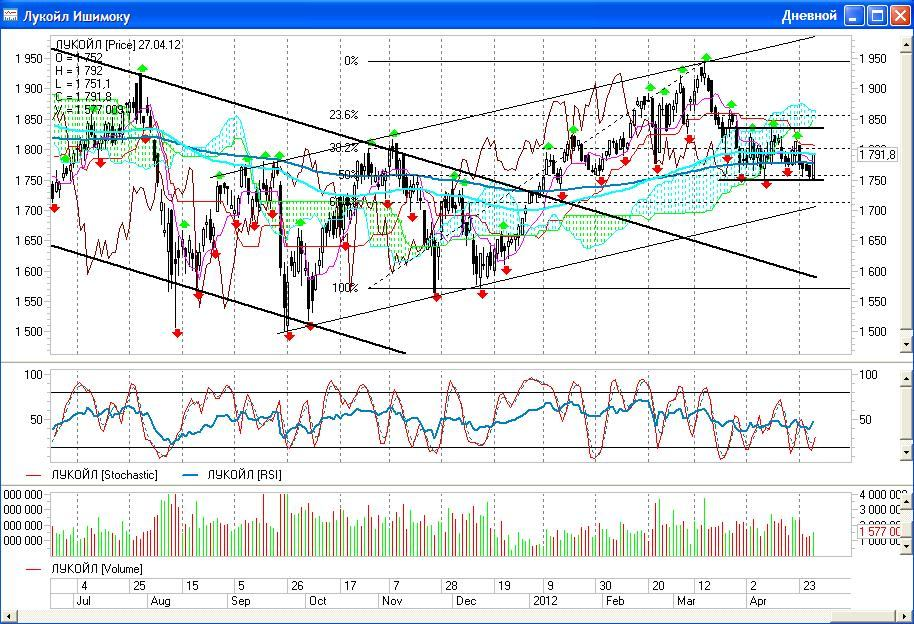The height and width of the screenshot is (624, 914).
Task: Click the Sep month label on time axis
Action: 241,601
